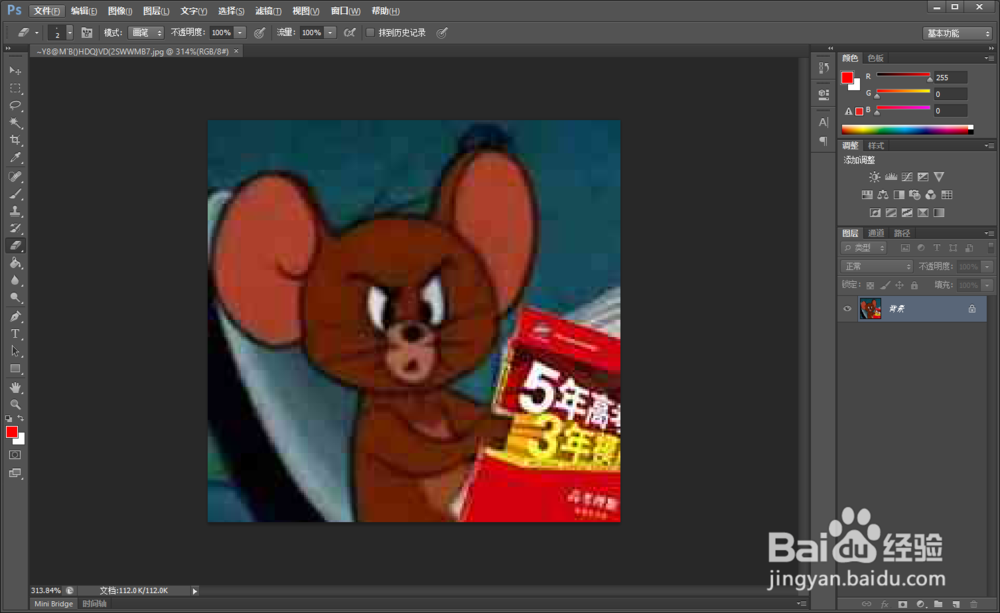Select the Horizontal Type tool
1000x613 pixels.
click(15, 334)
